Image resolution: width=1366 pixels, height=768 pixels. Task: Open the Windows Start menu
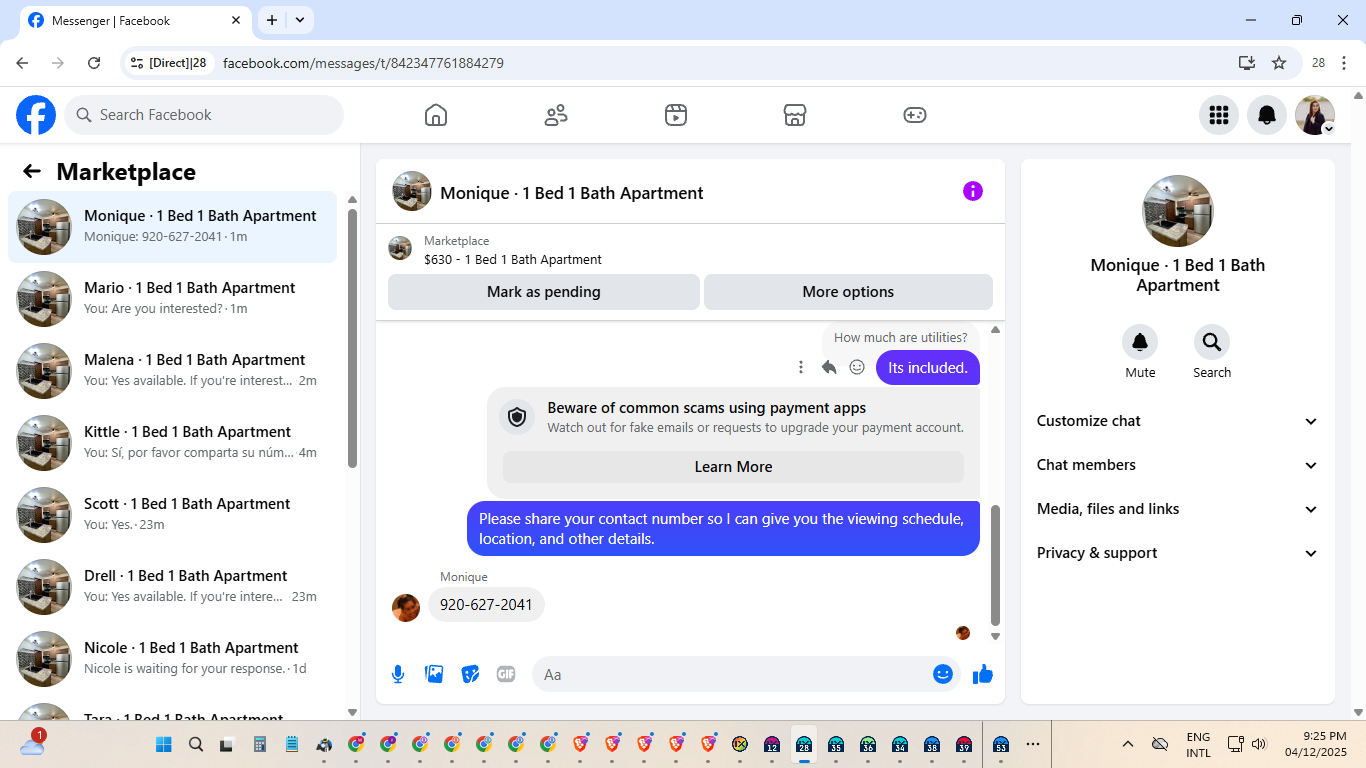tap(164, 744)
